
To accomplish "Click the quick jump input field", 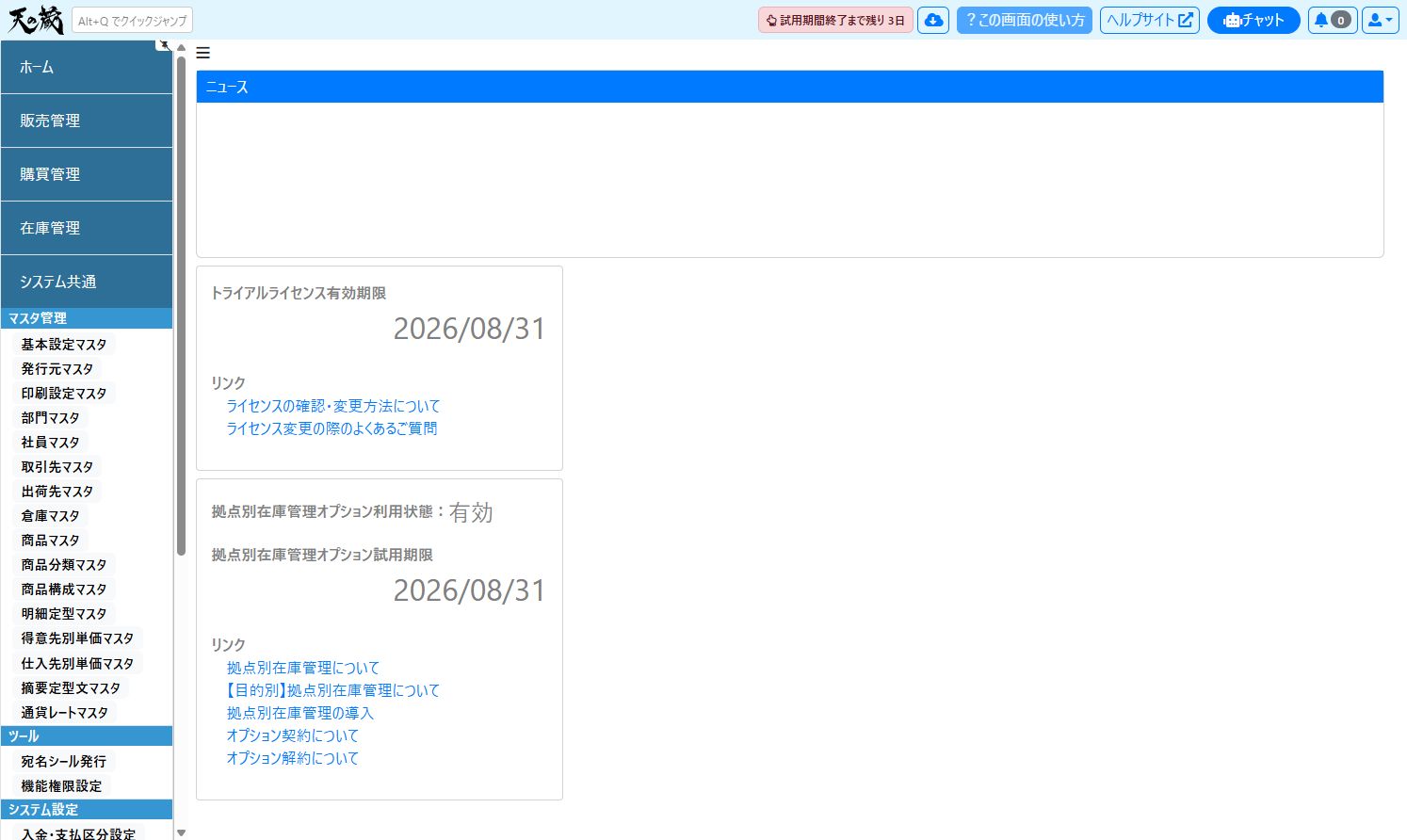I will pyautogui.click(x=132, y=20).
